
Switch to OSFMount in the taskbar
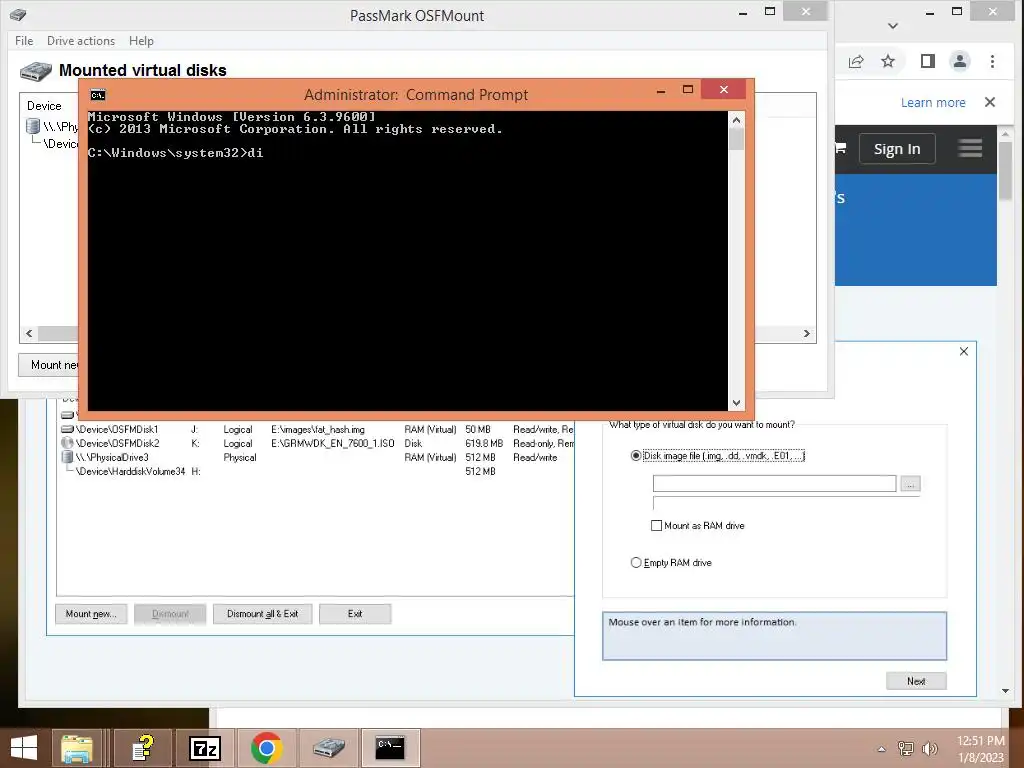coord(328,748)
